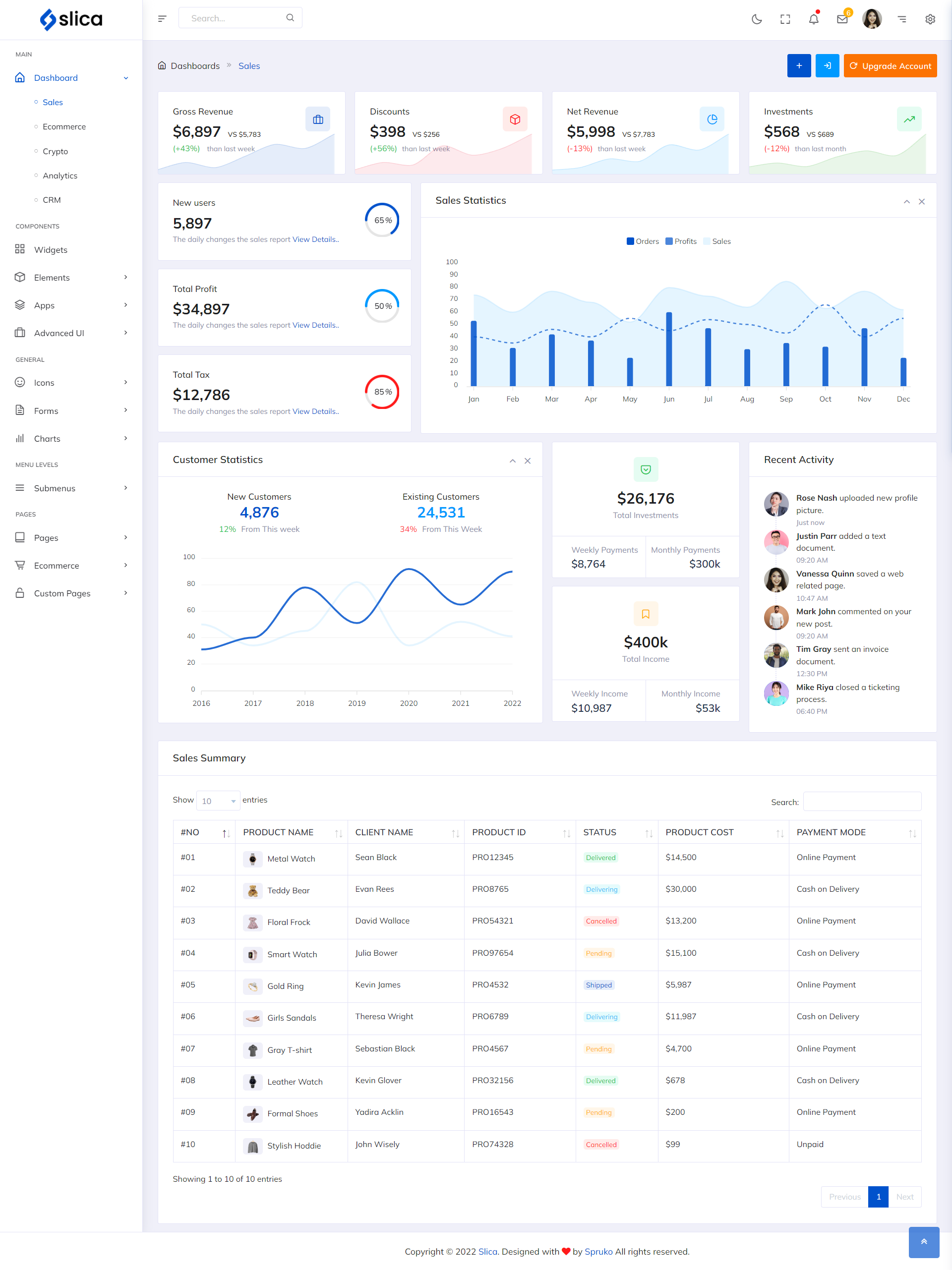Expand Charts sidebar menu
The width and height of the screenshot is (952, 1270).
click(x=71, y=439)
